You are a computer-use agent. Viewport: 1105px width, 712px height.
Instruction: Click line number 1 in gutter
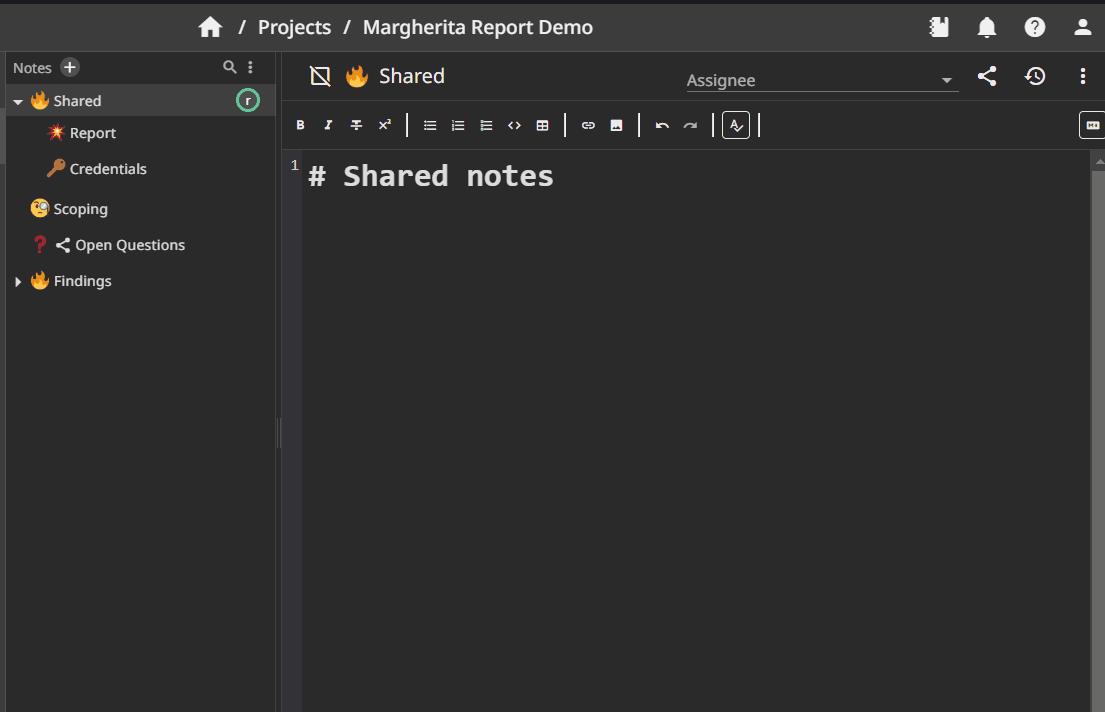click(295, 165)
